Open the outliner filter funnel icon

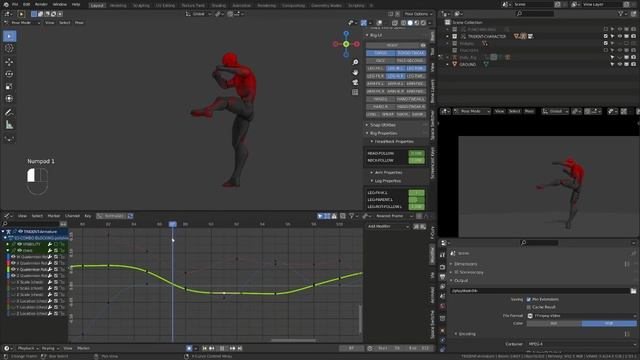tap(621, 14)
